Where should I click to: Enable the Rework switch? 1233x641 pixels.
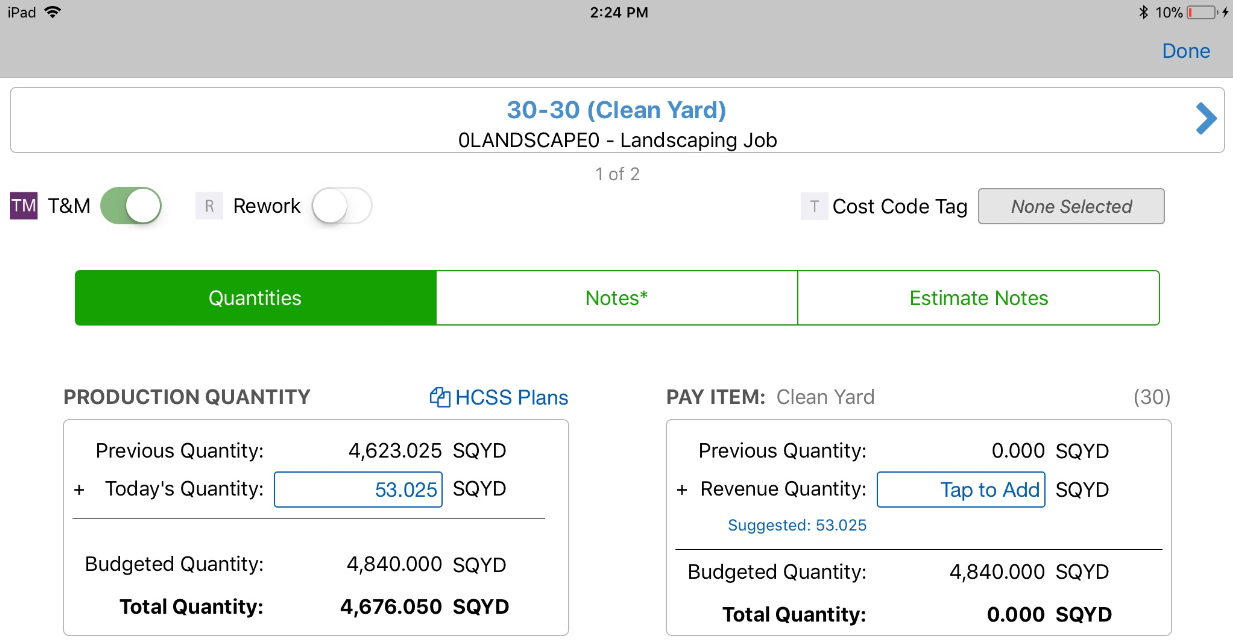click(x=341, y=205)
